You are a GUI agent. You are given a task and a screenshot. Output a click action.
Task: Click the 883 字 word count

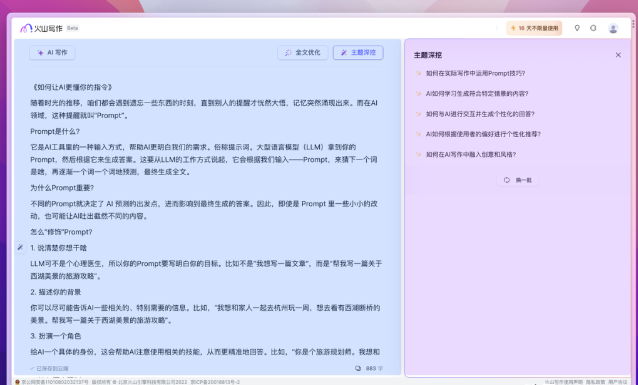[x=374, y=368]
